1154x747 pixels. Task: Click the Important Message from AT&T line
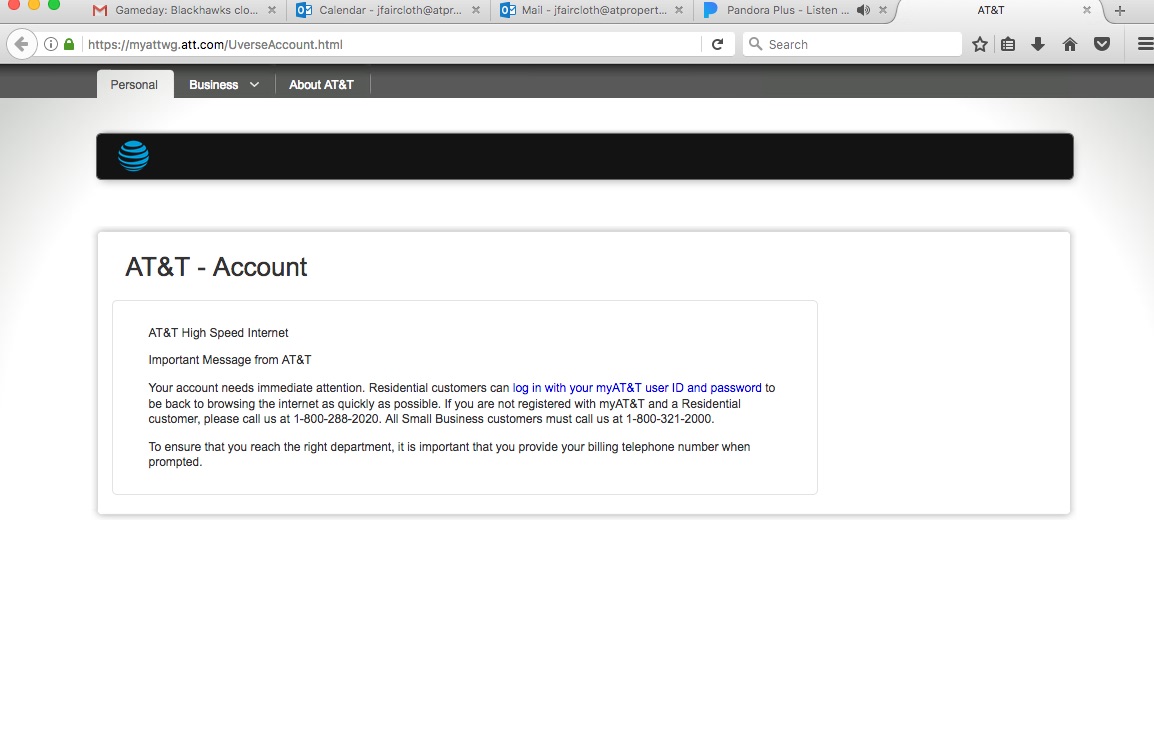(230, 360)
